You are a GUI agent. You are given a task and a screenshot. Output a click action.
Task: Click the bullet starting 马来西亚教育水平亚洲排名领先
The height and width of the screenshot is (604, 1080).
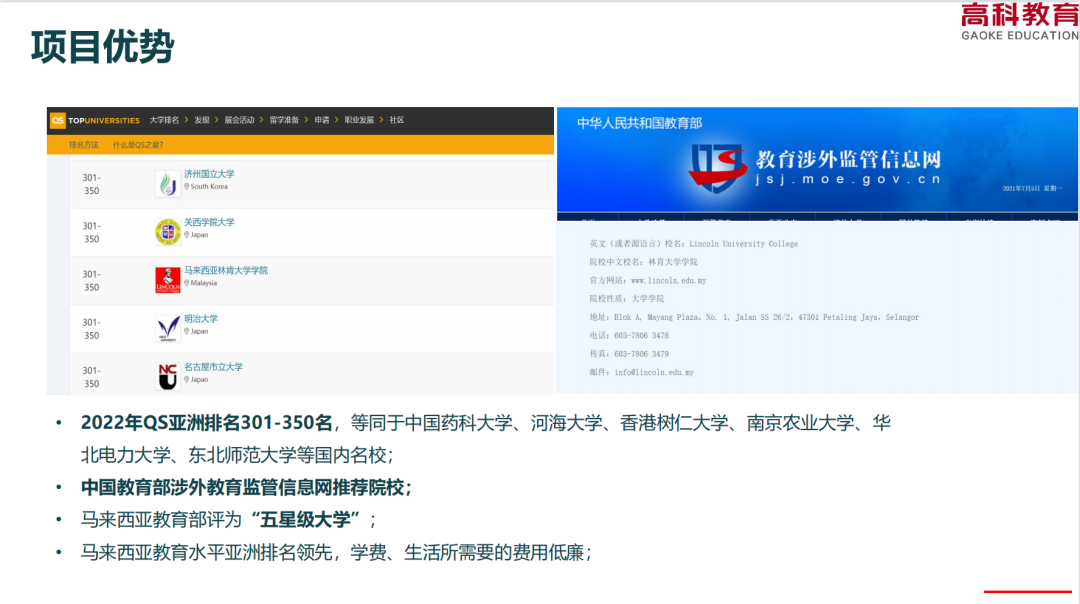(336, 552)
